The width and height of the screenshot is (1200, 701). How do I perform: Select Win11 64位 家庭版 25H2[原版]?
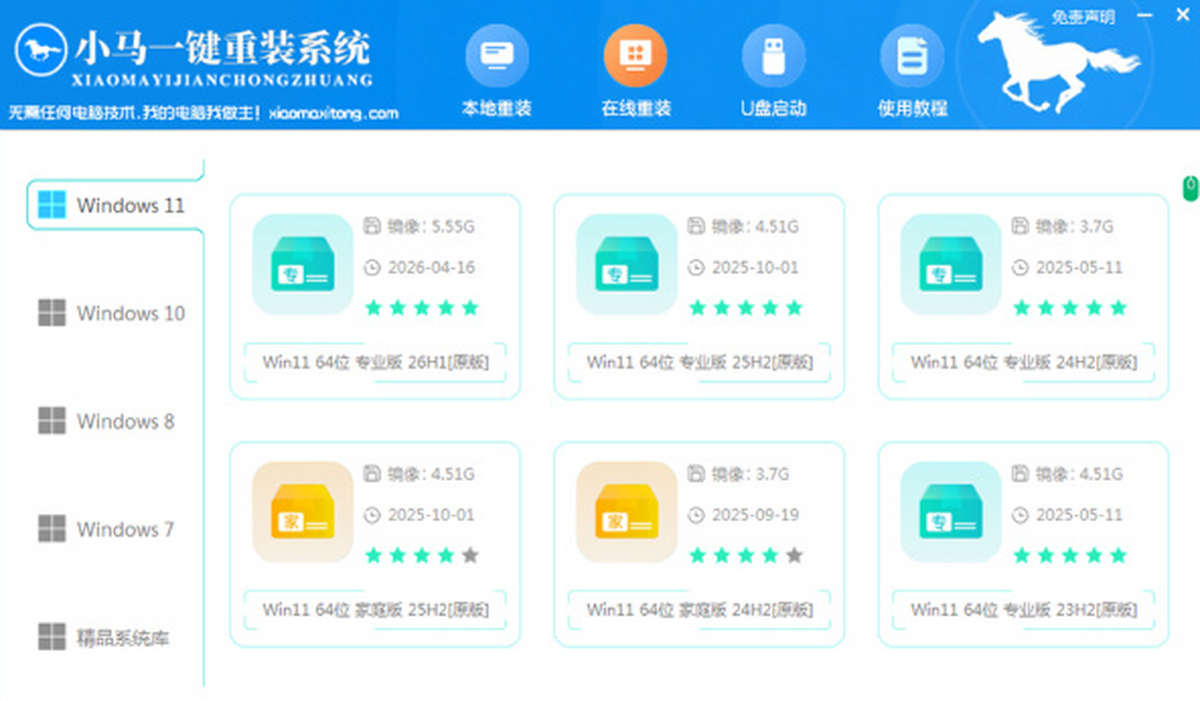click(x=375, y=609)
